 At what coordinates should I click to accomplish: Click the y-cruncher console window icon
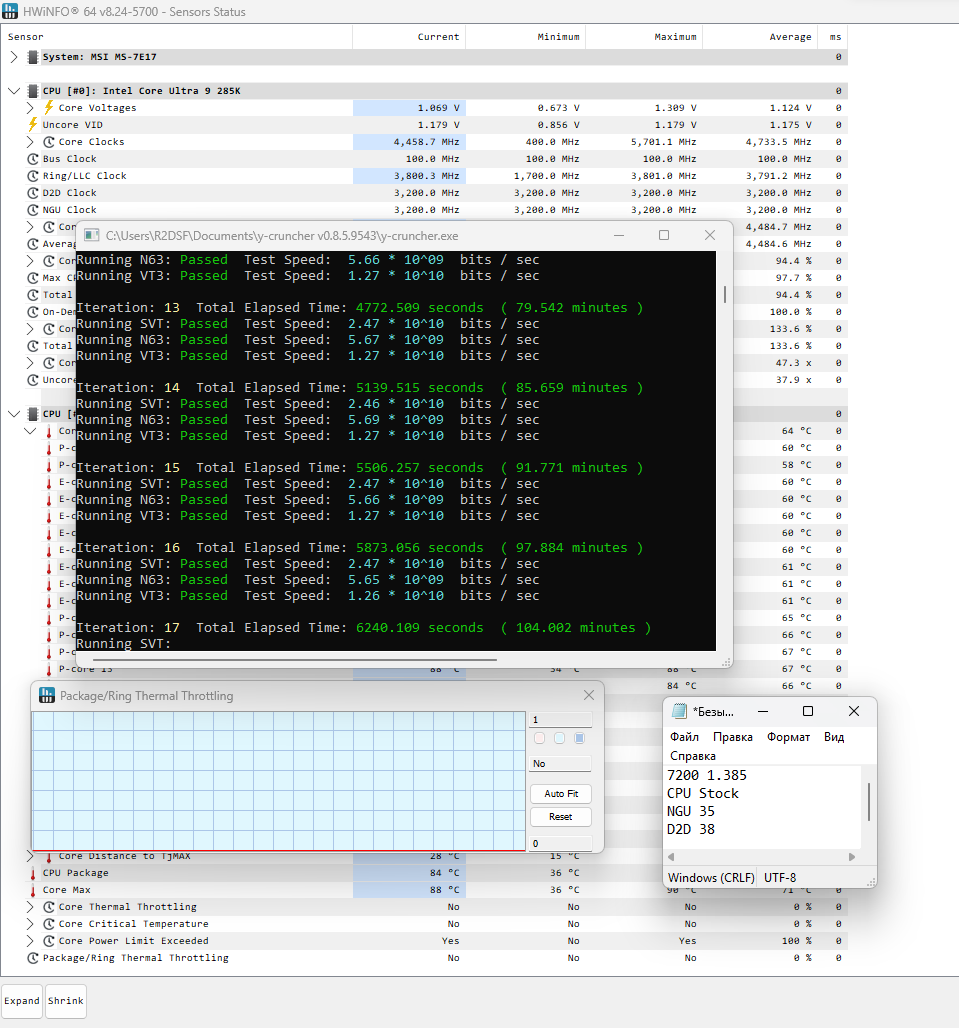92,235
